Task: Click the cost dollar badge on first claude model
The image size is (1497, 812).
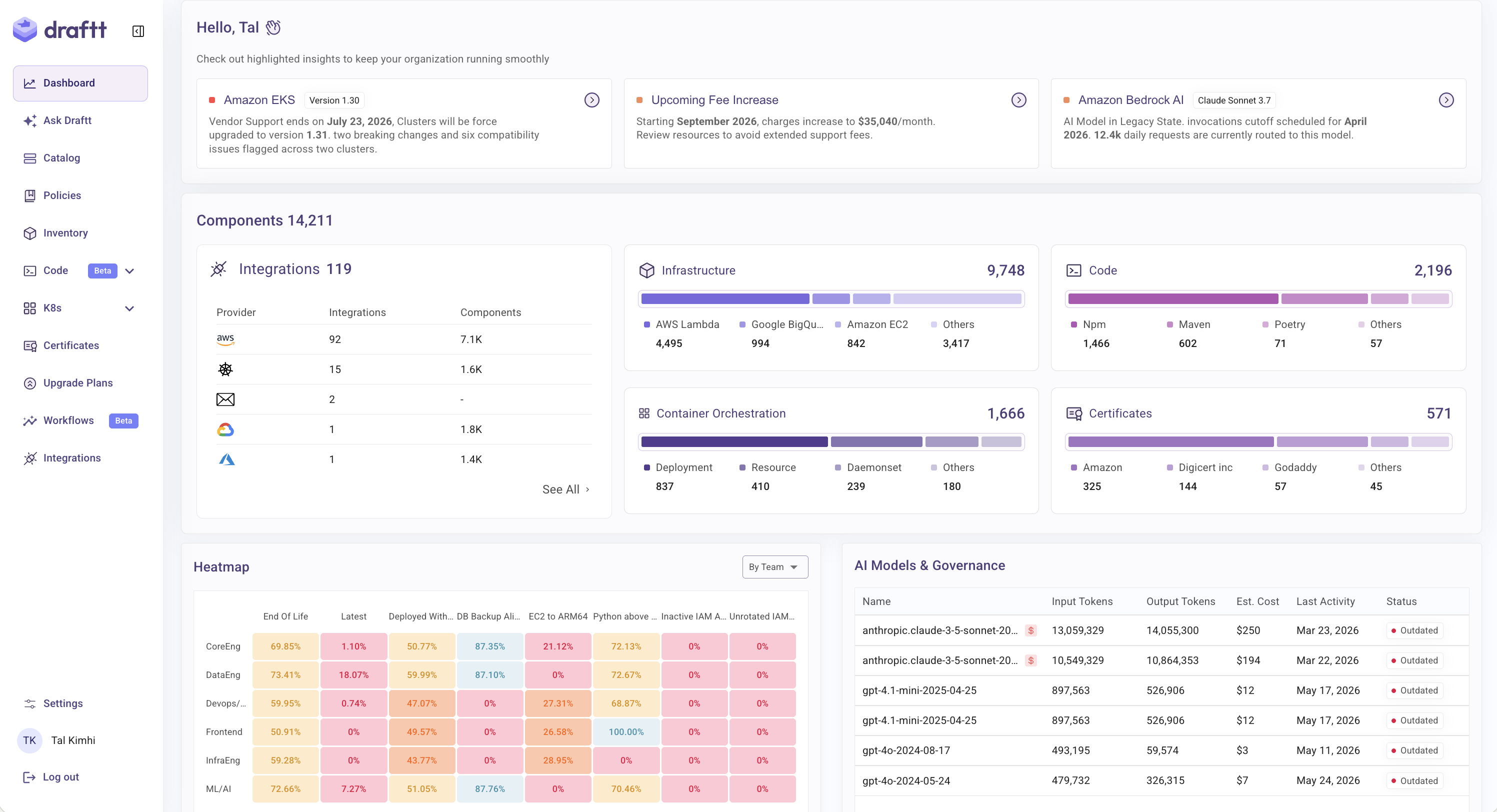Action: click(x=1031, y=630)
